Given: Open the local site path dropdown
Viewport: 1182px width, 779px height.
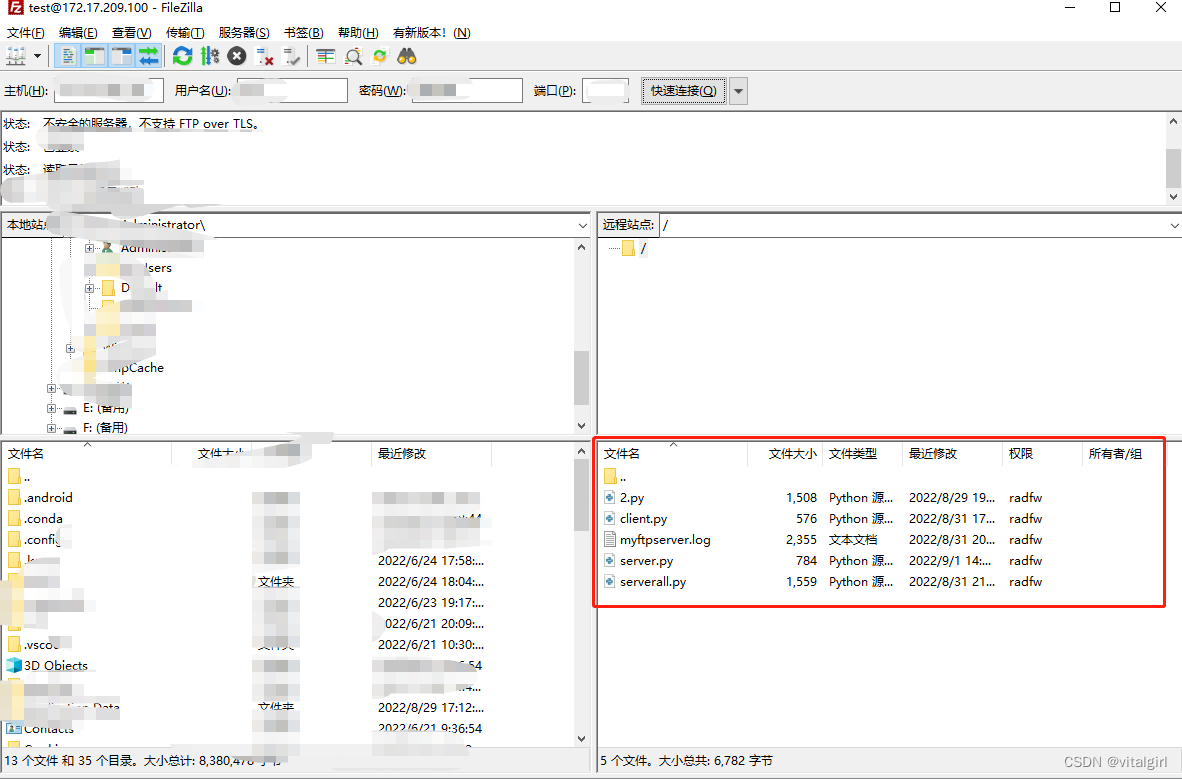Looking at the screenshot, I should (x=582, y=225).
